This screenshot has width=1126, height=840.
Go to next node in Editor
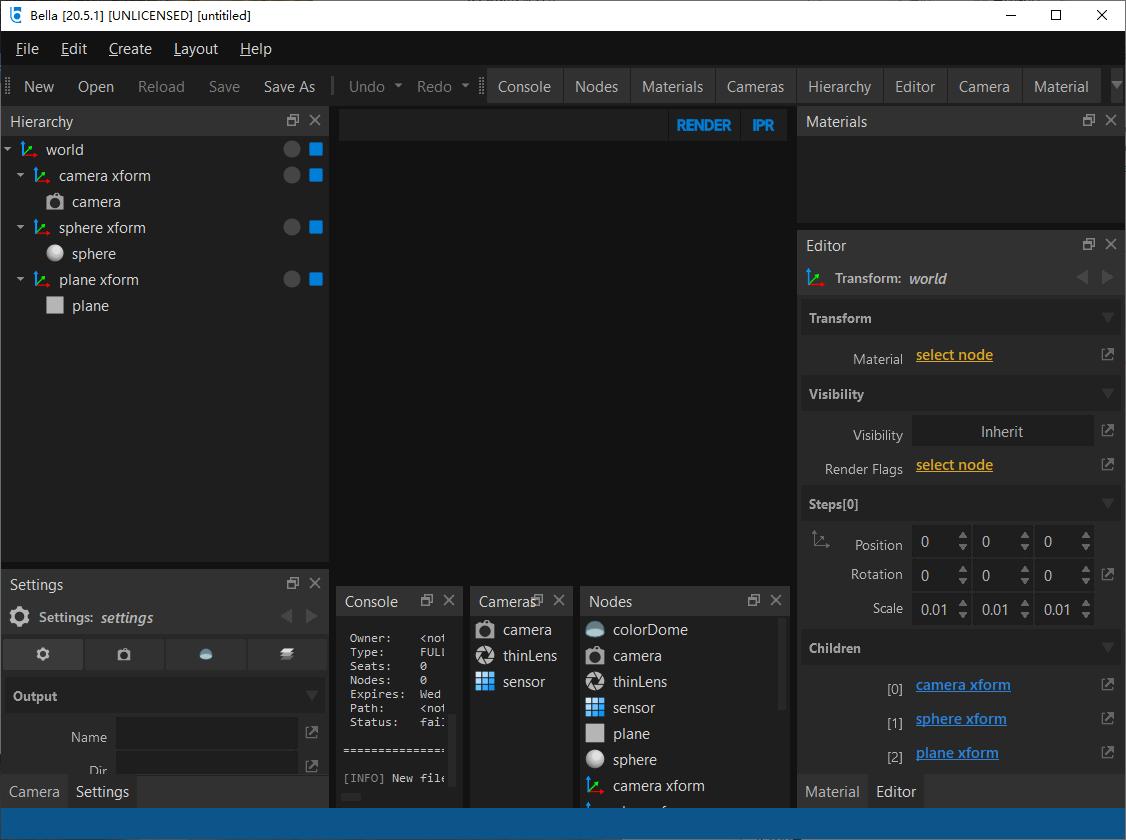(x=1107, y=277)
